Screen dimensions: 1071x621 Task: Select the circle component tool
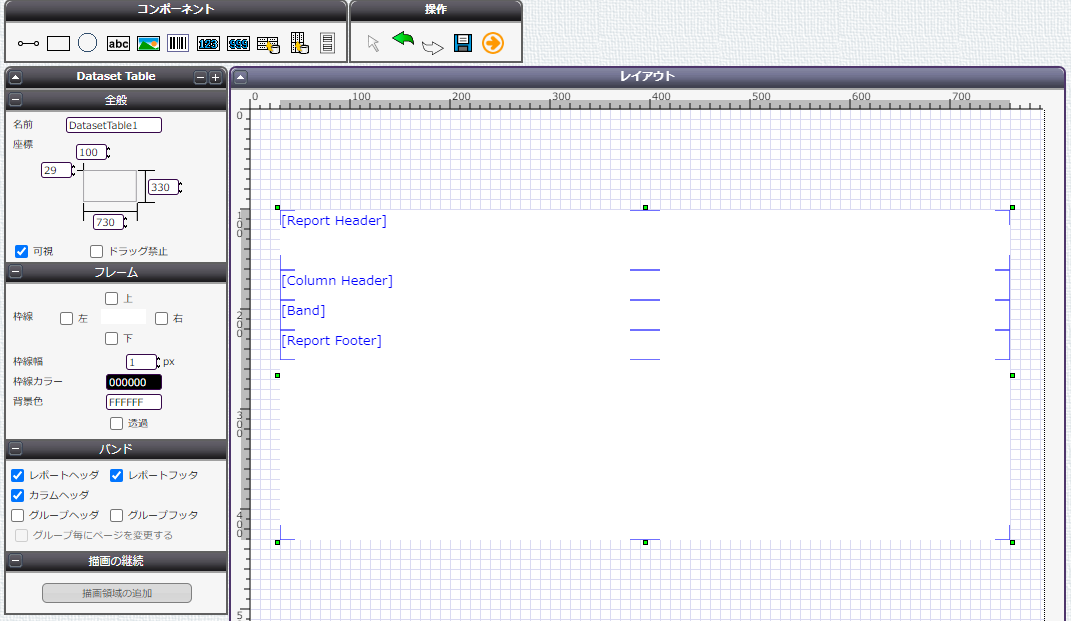88,43
